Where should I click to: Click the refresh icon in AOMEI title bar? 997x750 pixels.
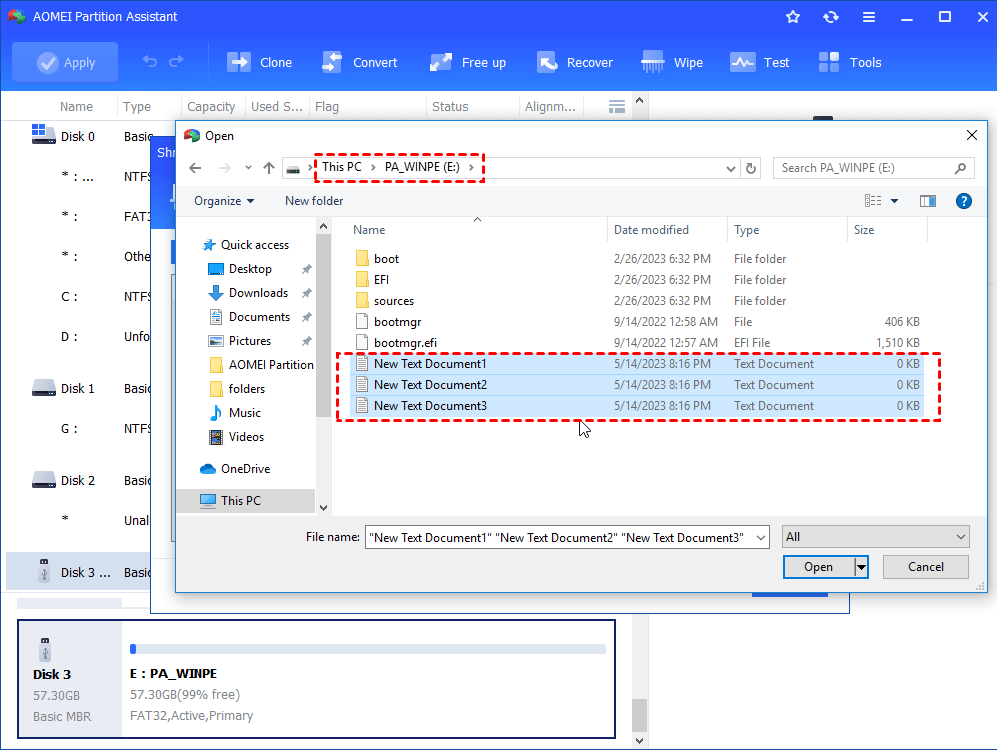pyautogui.click(x=830, y=17)
